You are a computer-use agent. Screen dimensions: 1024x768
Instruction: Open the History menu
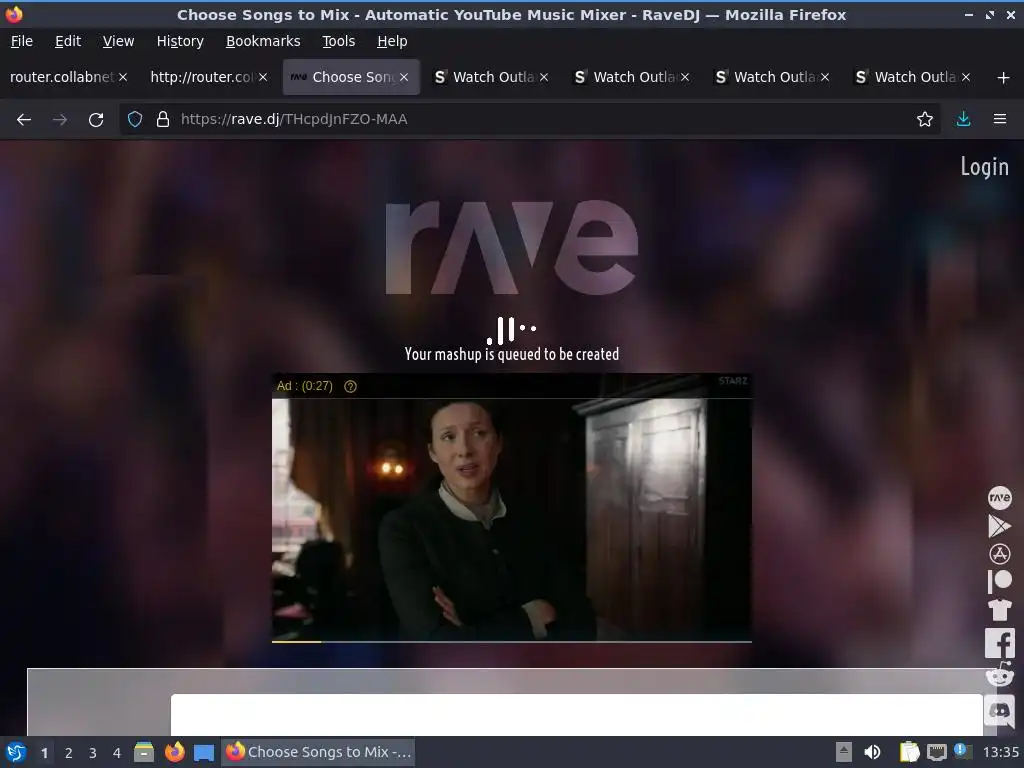pyautogui.click(x=180, y=41)
